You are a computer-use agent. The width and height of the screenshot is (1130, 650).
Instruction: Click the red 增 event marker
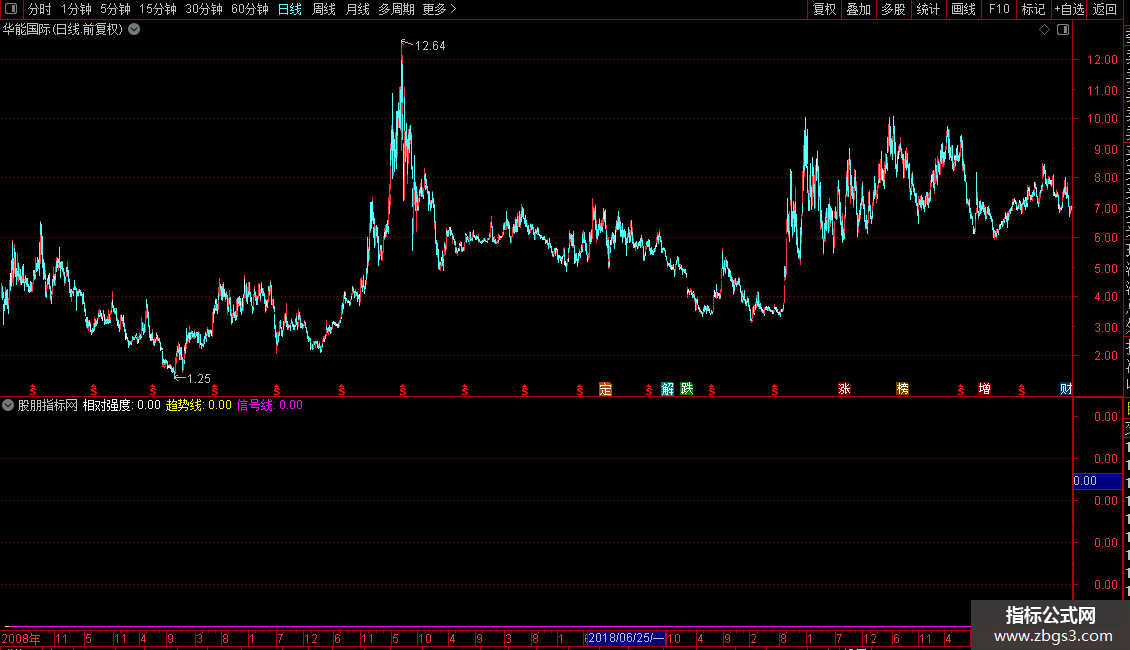(x=984, y=389)
